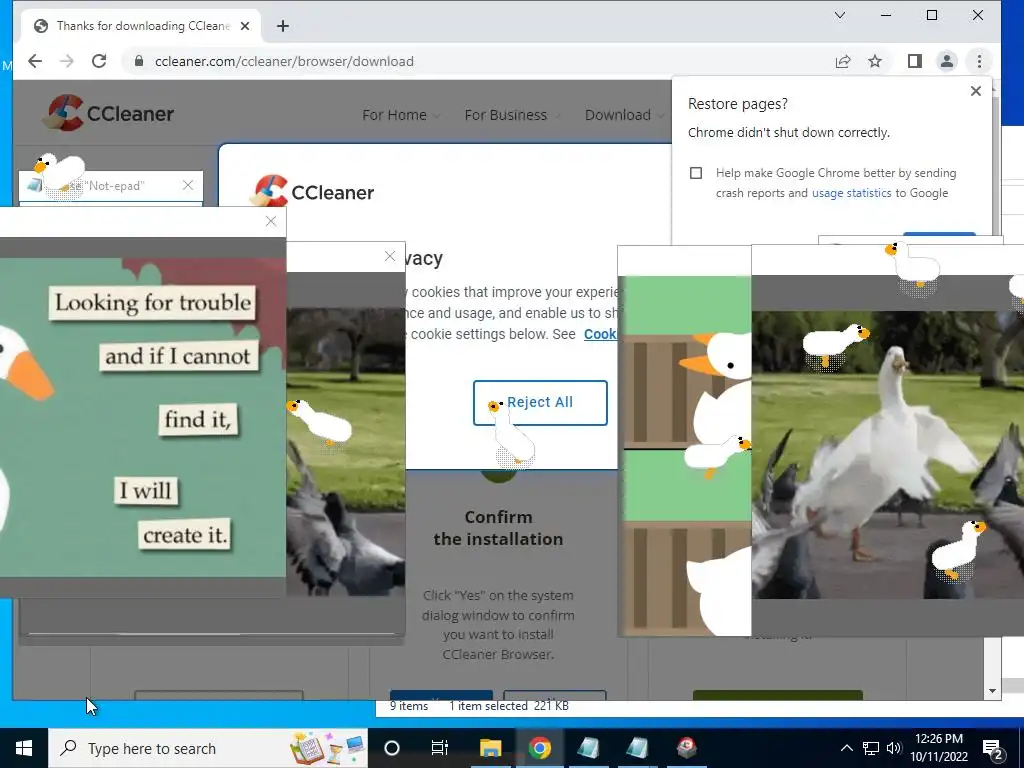Open the Windows Start menu
The image size is (1024, 768).
click(24, 748)
